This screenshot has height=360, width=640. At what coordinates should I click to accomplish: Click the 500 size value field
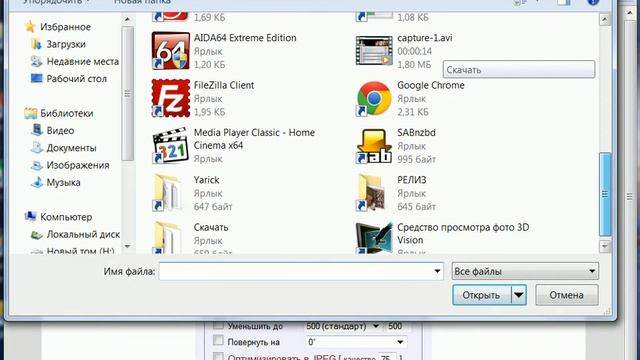pyautogui.click(x=396, y=326)
